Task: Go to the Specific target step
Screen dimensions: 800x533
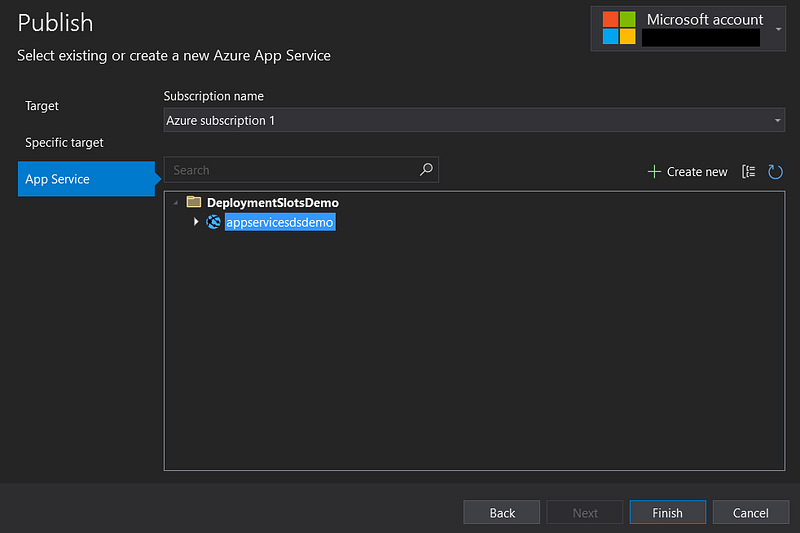Action: pyautogui.click(x=64, y=143)
